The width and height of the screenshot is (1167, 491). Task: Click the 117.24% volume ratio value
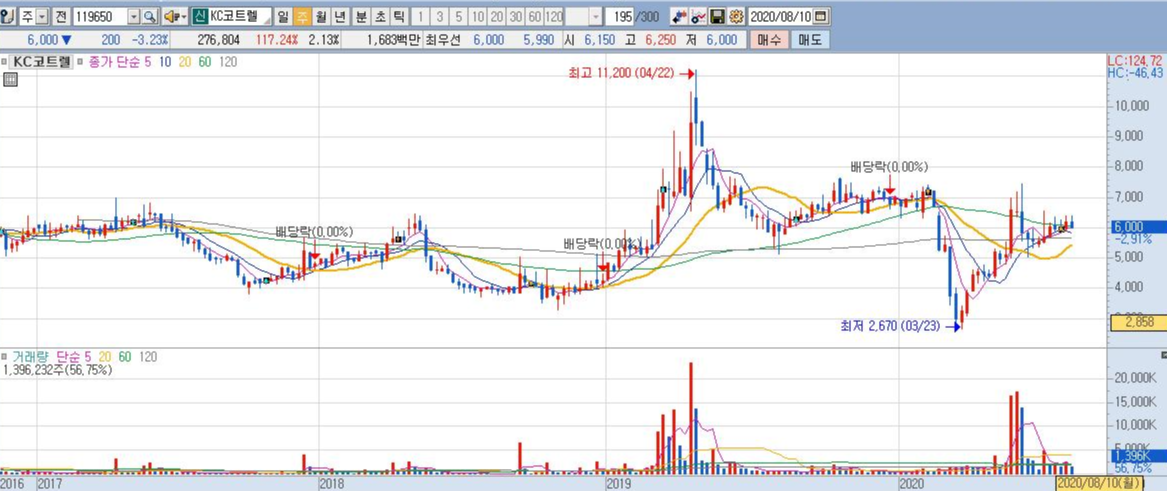(x=276, y=40)
